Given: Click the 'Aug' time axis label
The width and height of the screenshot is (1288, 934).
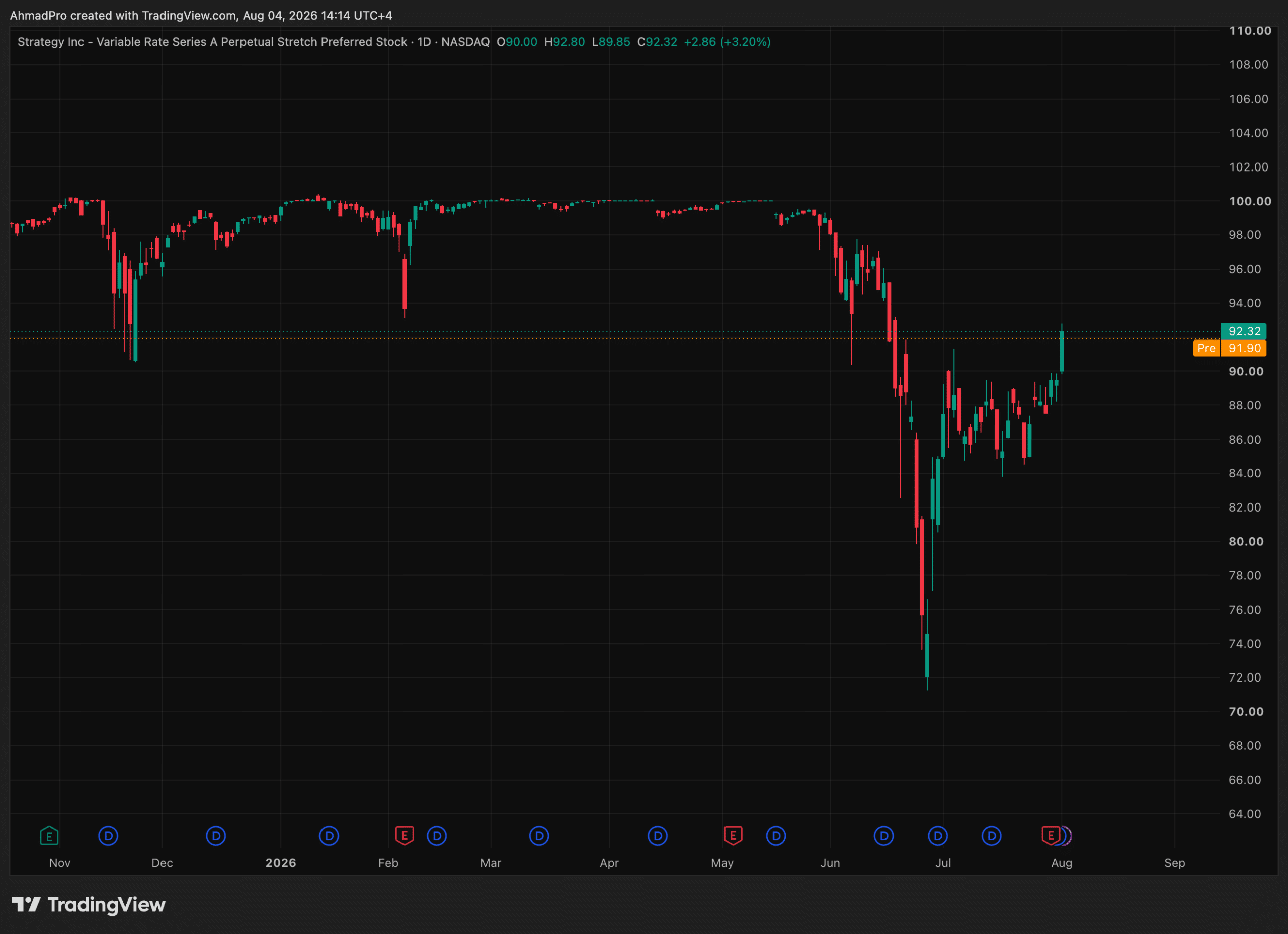Looking at the screenshot, I should [x=1062, y=863].
